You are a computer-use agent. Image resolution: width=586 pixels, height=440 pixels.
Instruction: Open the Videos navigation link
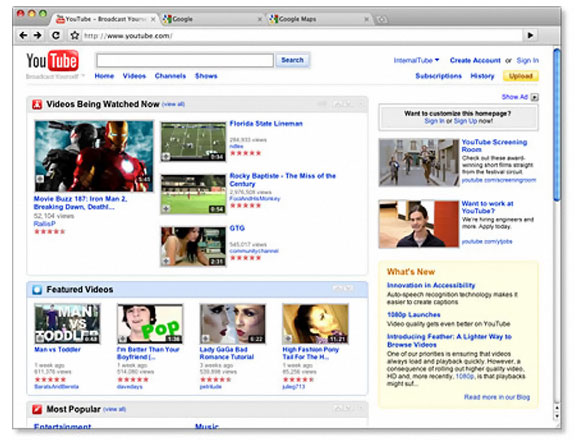click(134, 76)
